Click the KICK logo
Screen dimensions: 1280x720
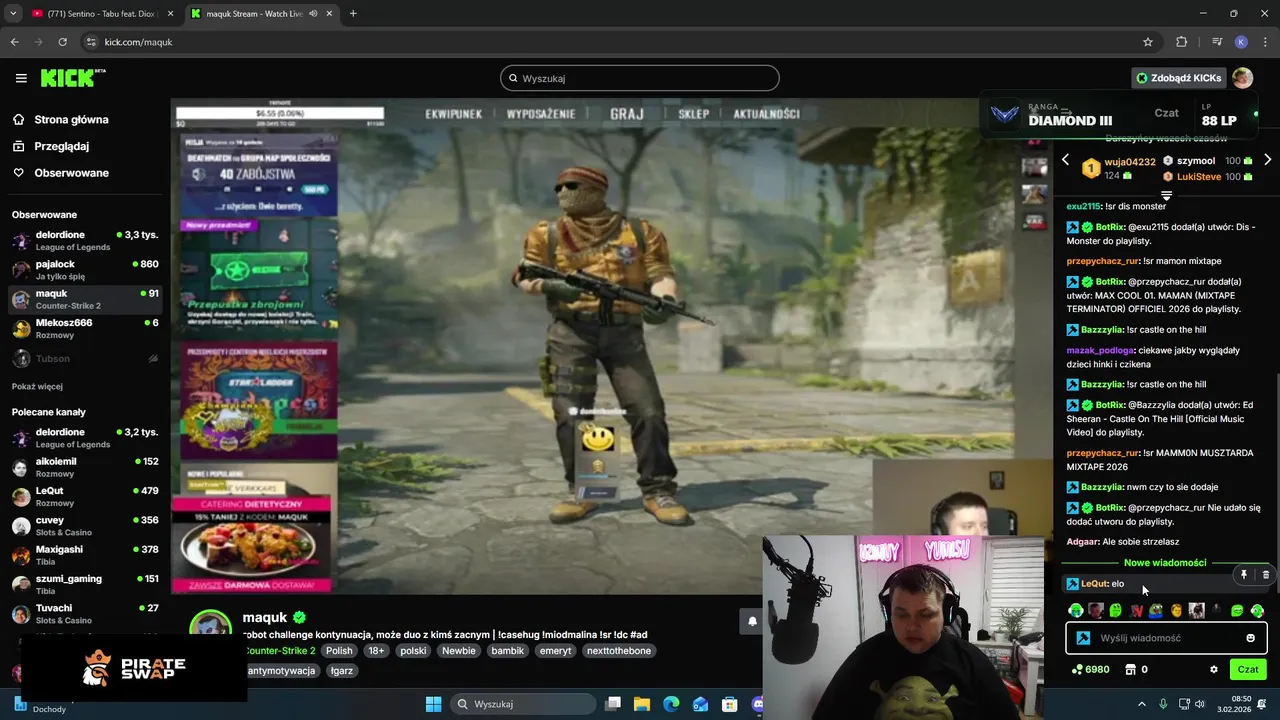click(x=72, y=78)
